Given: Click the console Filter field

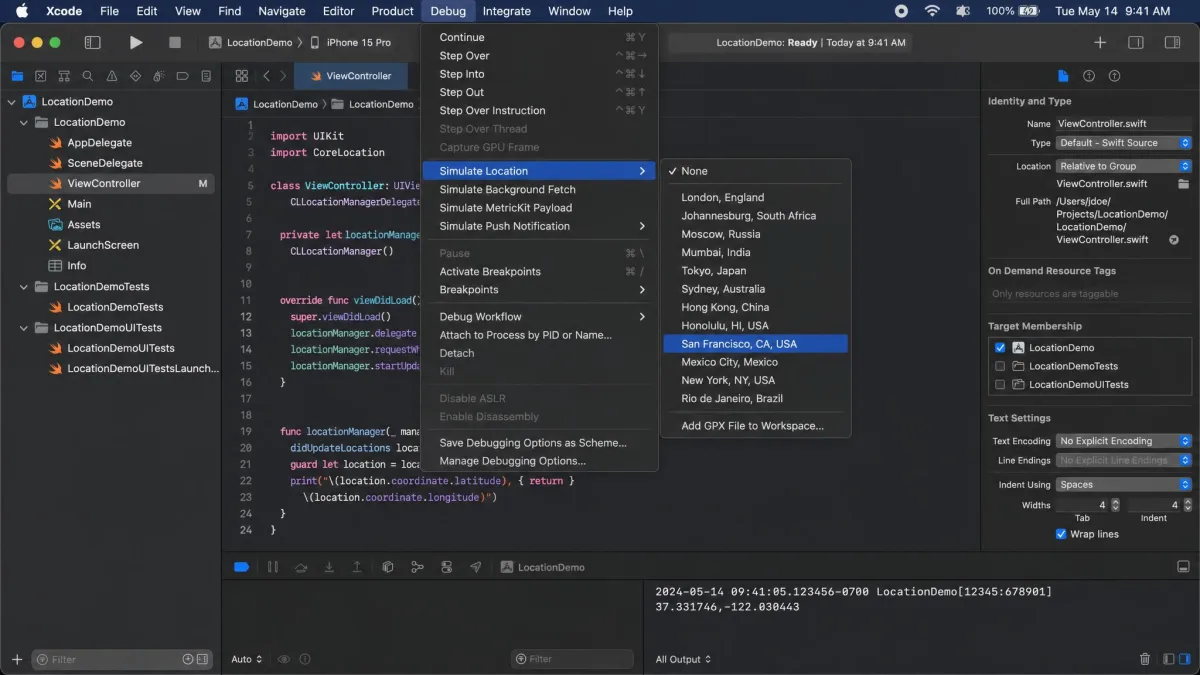Looking at the screenshot, I should (572, 659).
